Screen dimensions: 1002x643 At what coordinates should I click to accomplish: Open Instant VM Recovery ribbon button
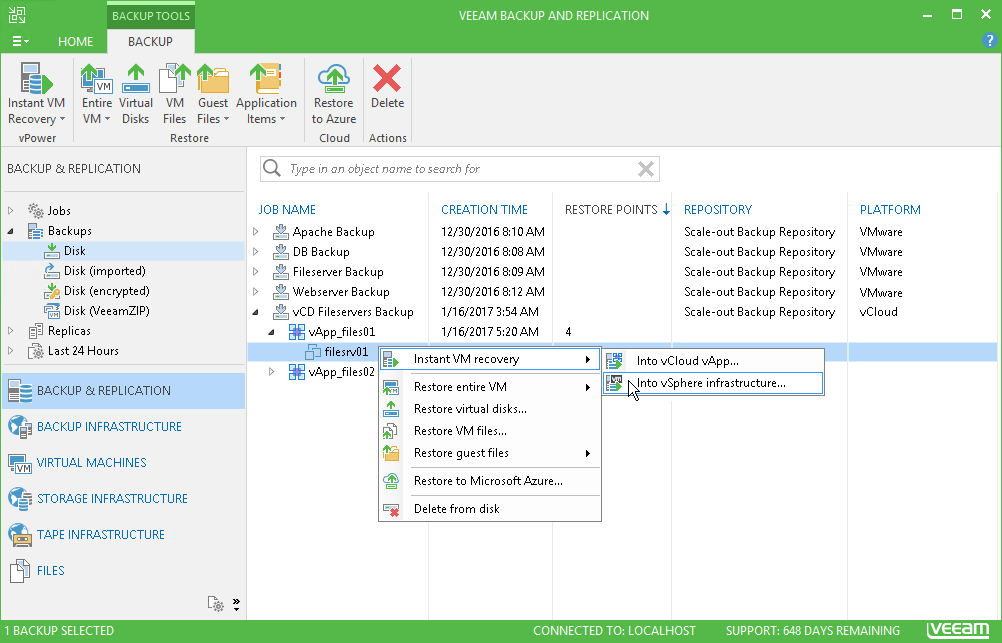pyautogui.click(x=36, y=94)
